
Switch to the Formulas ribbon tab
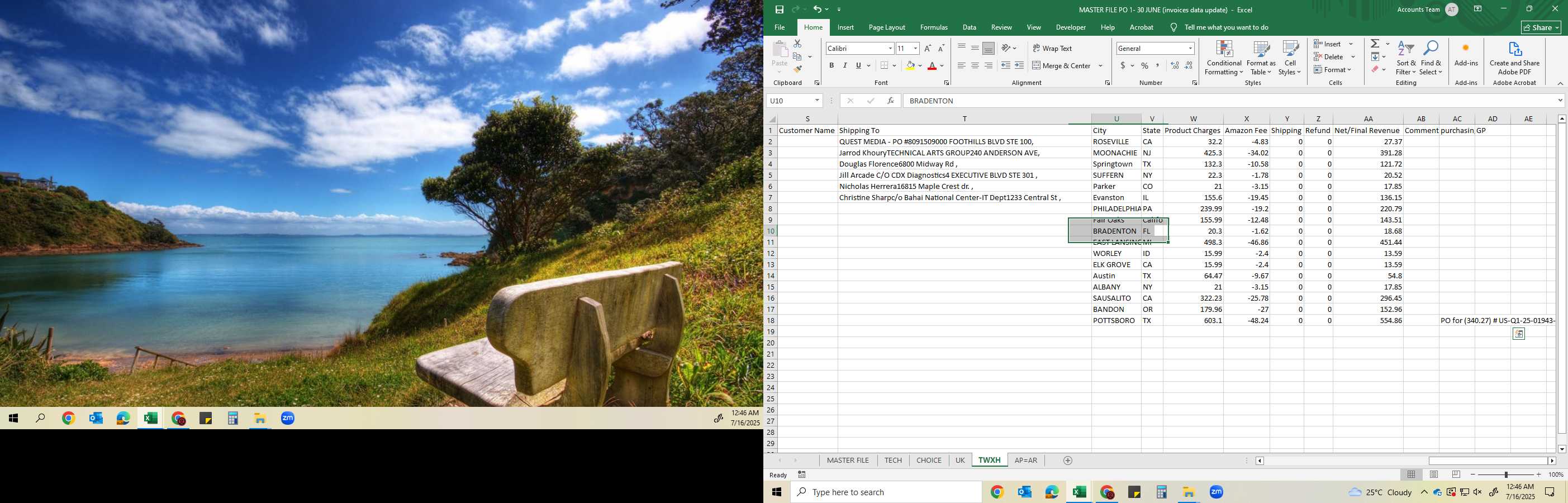[934, 27]
